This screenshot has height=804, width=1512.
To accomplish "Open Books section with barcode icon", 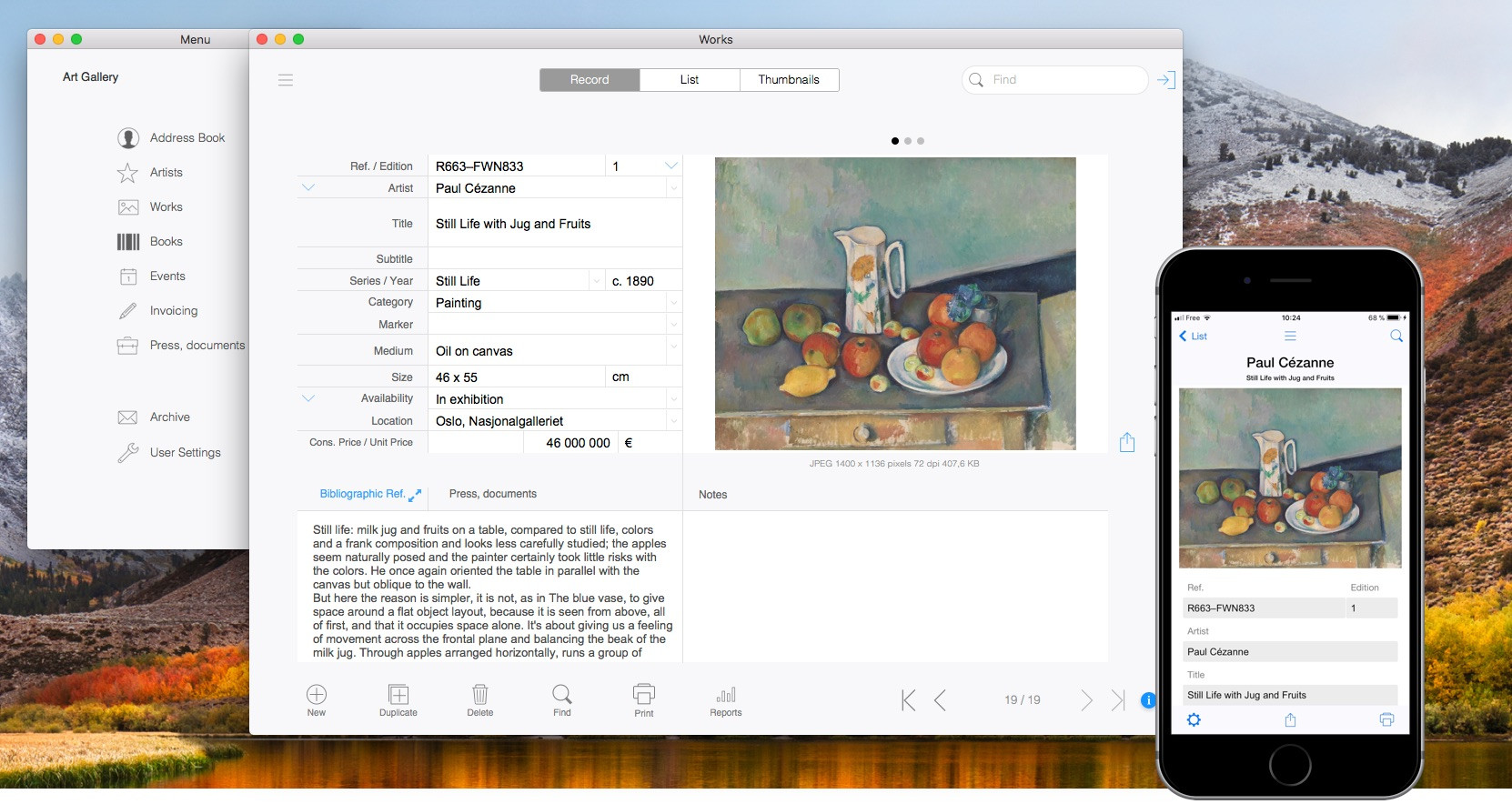I will click(x=150, y=241).
